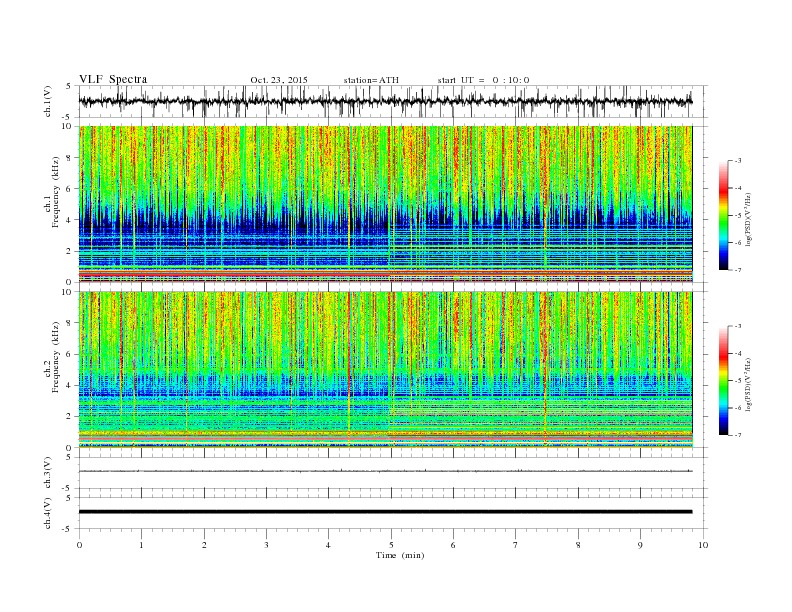Select the "ch.1(V)" axis label
This screenshot has height=612, width=792.
pyautogui.click(x=48, y=101)
